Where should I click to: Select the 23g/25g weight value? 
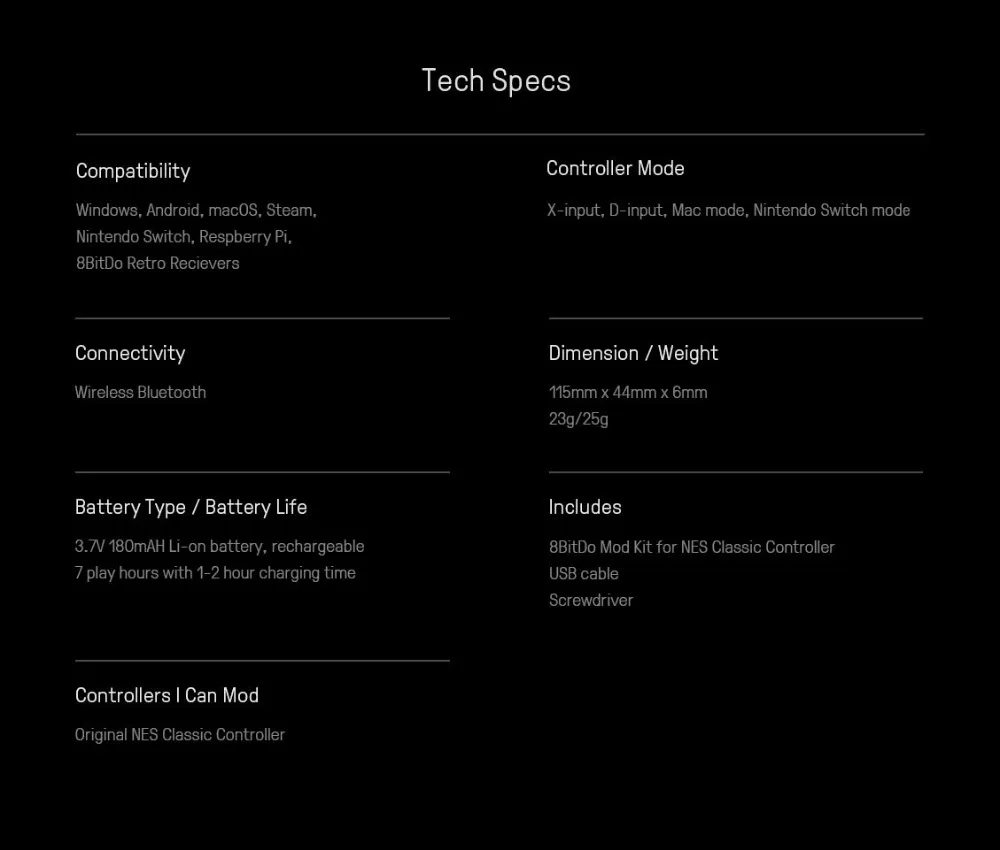pos(578,419)
